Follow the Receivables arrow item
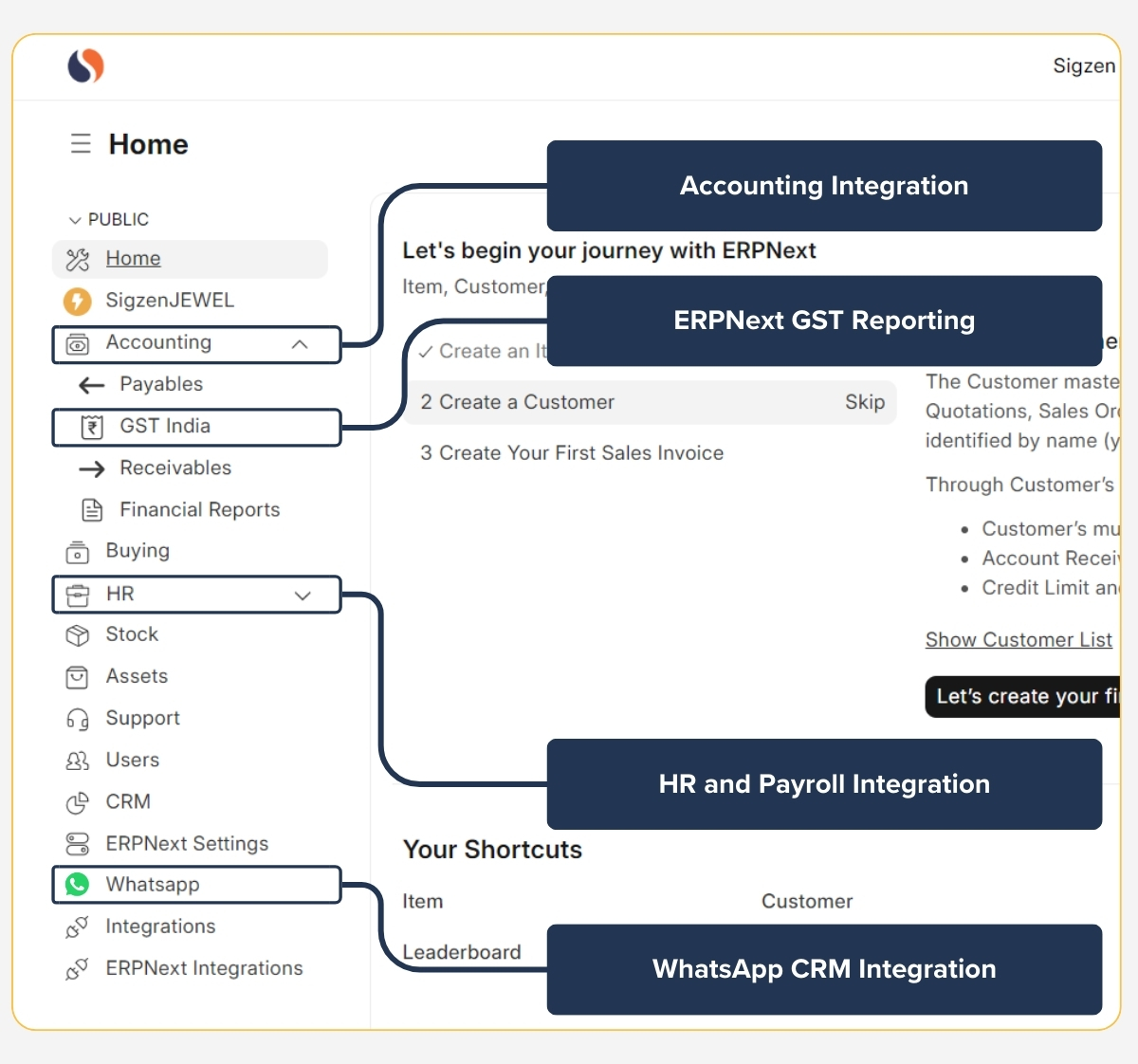The image size is (1138, 1064). click(x=174, y=468)
